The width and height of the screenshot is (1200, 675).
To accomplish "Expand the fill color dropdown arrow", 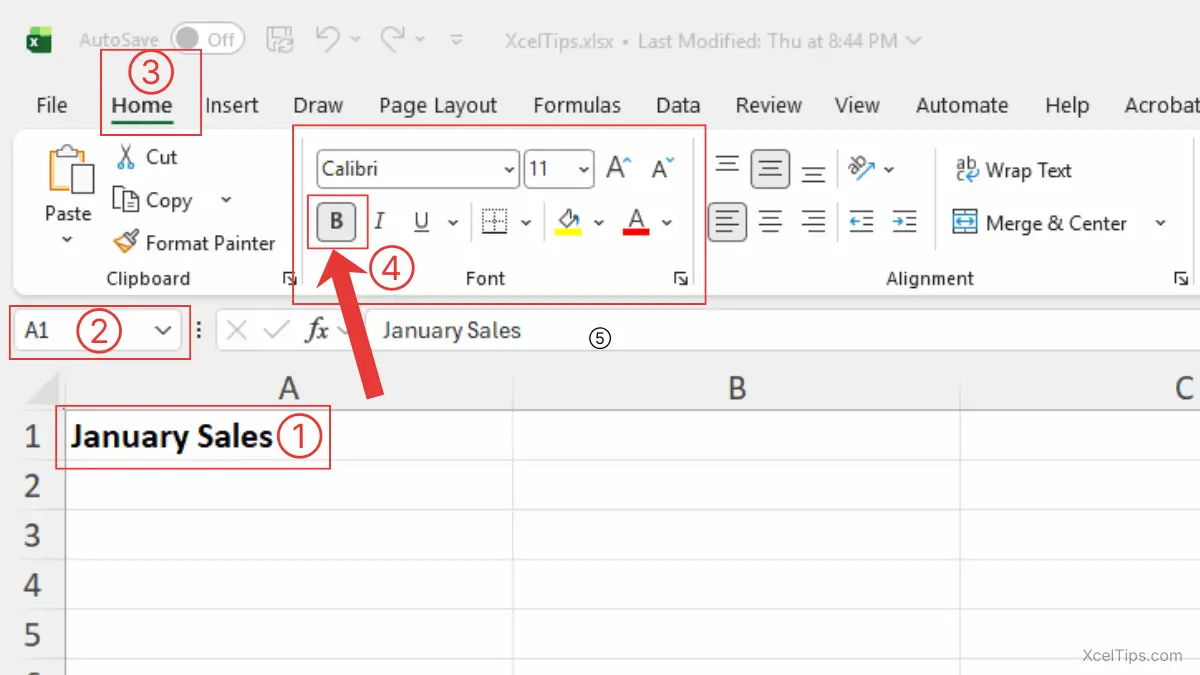I will point(600,222).
